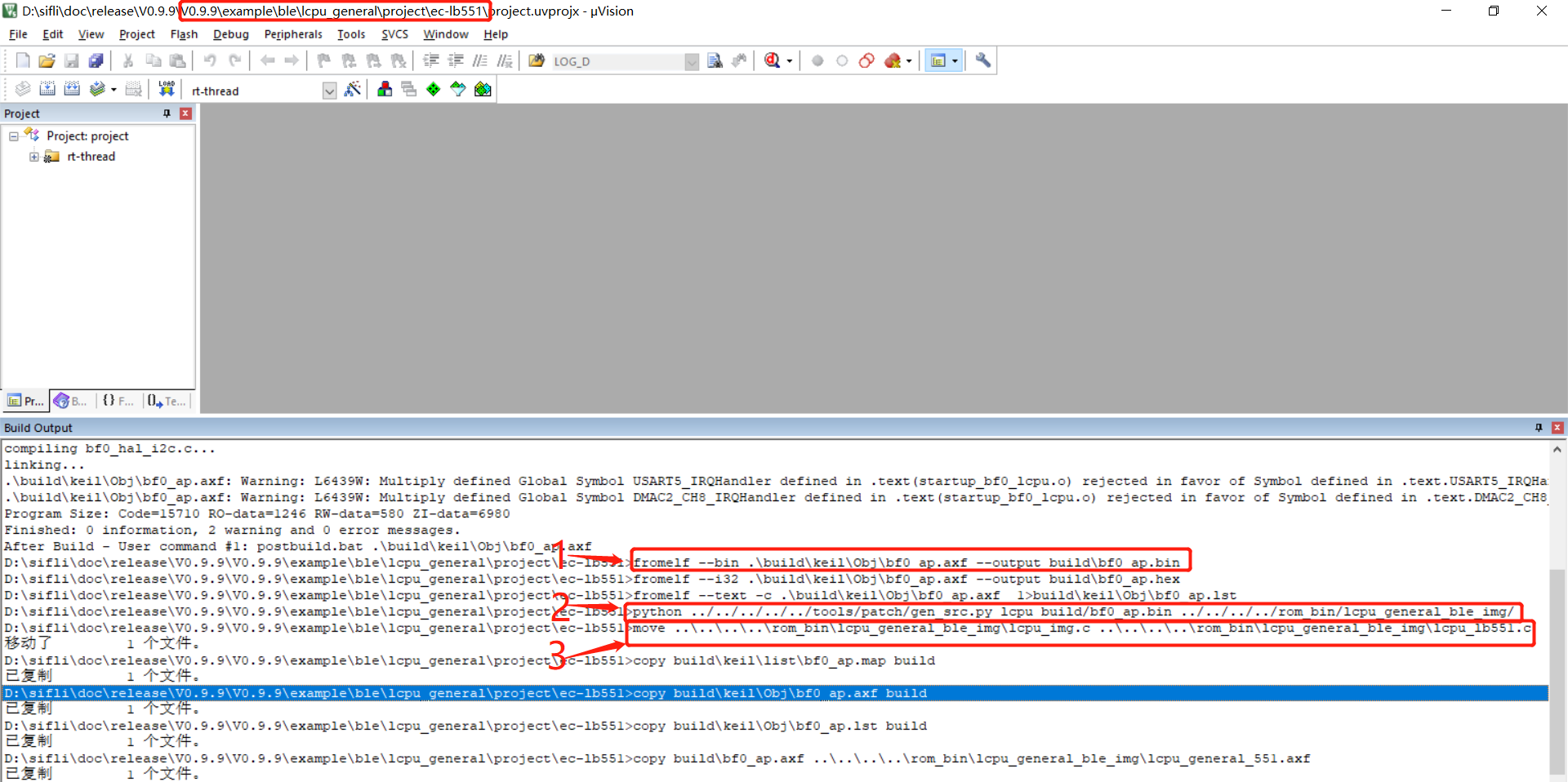
Task: Insert a bookmark with the single flag icon
Action: [x=324, y=60]
